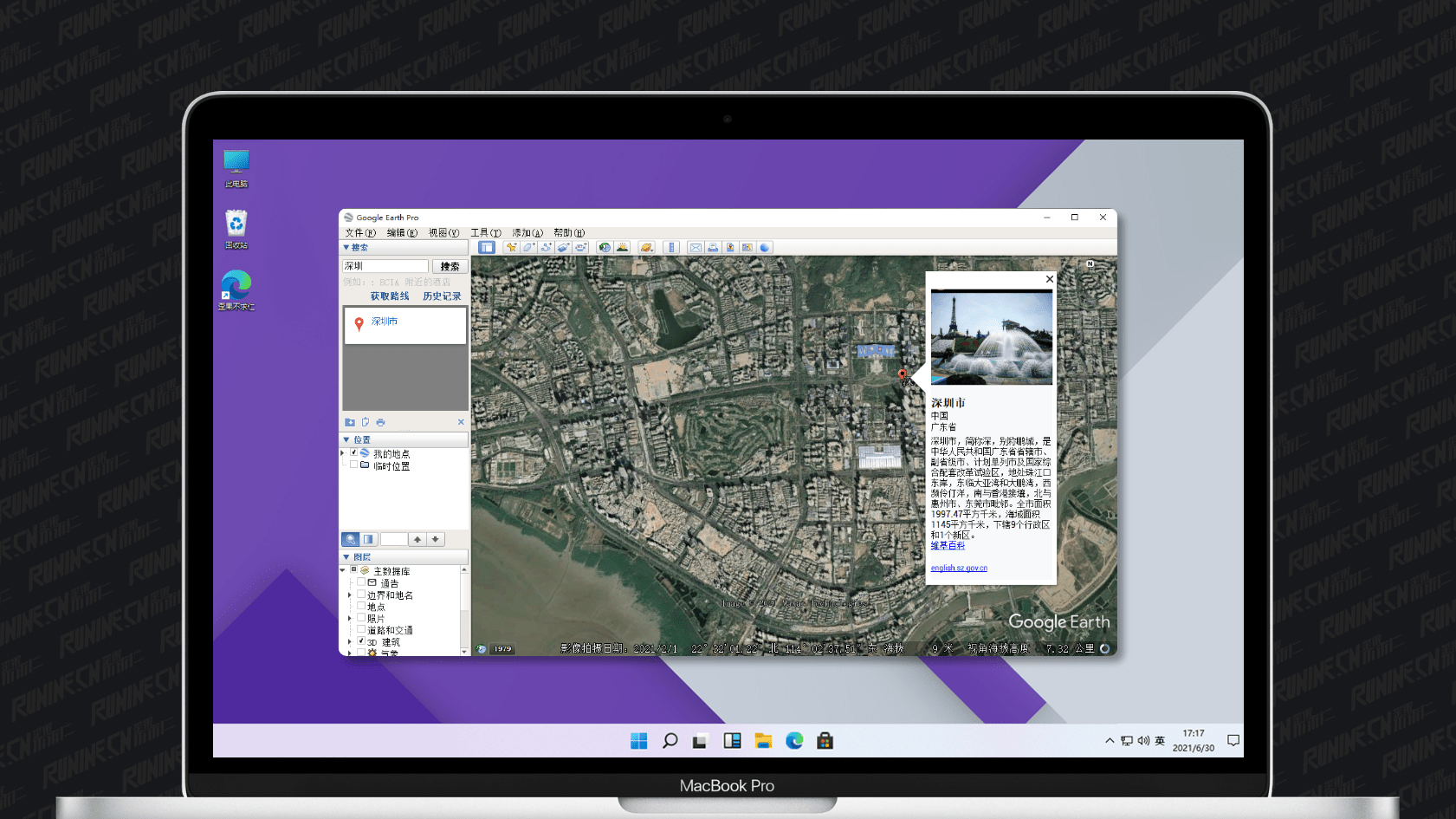Open the 添加(A) menu
Screen dimensions: 1456x819
pyautogui.click(x=527, y=232)
